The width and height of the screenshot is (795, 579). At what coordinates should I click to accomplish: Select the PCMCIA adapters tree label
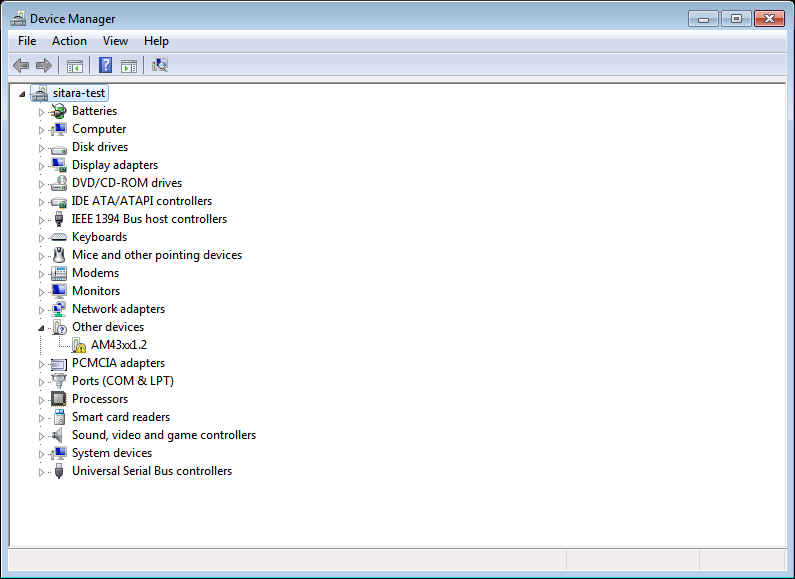click(x=119, y=363)
